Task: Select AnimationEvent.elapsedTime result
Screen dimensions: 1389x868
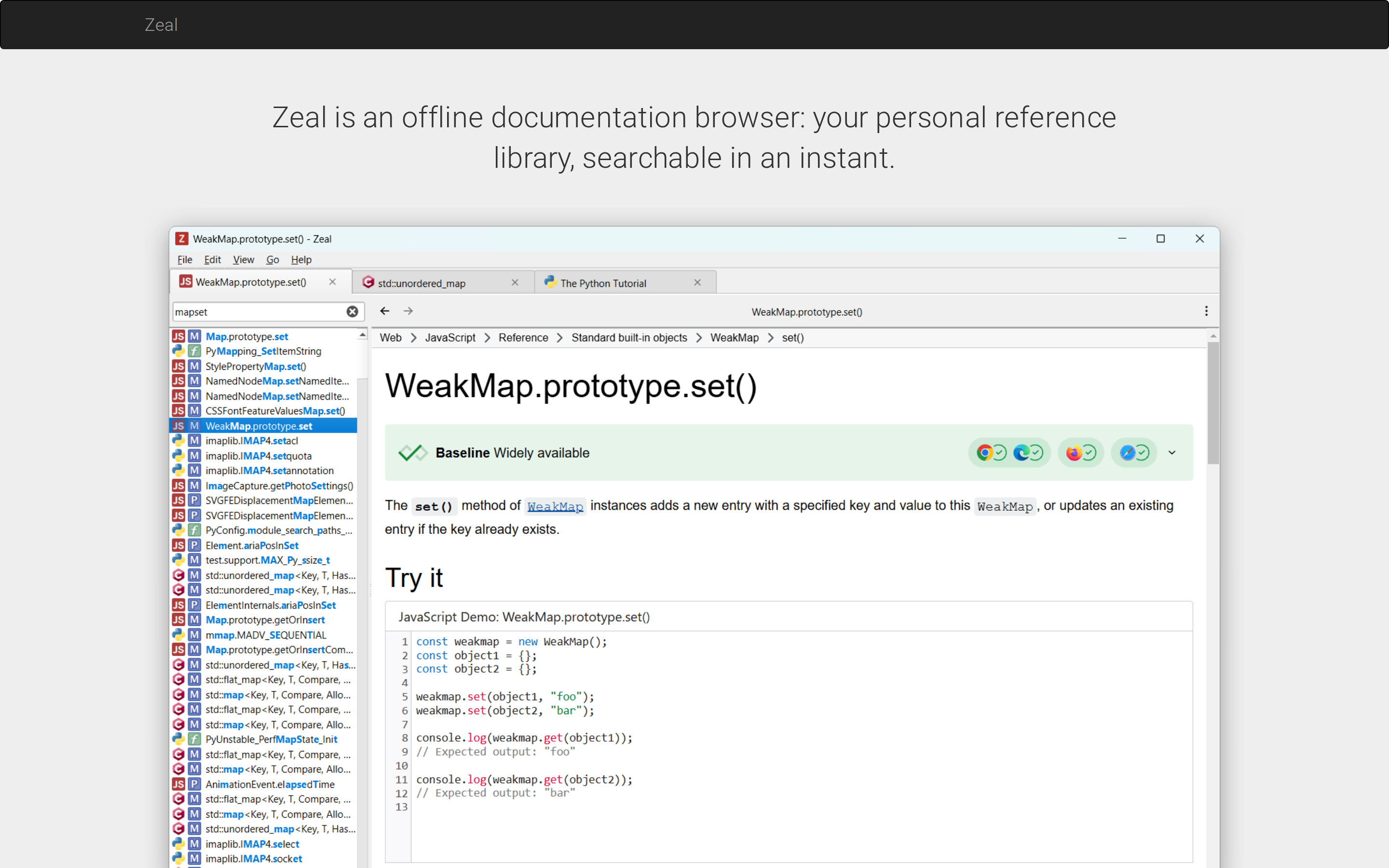Action: (263, 784)
